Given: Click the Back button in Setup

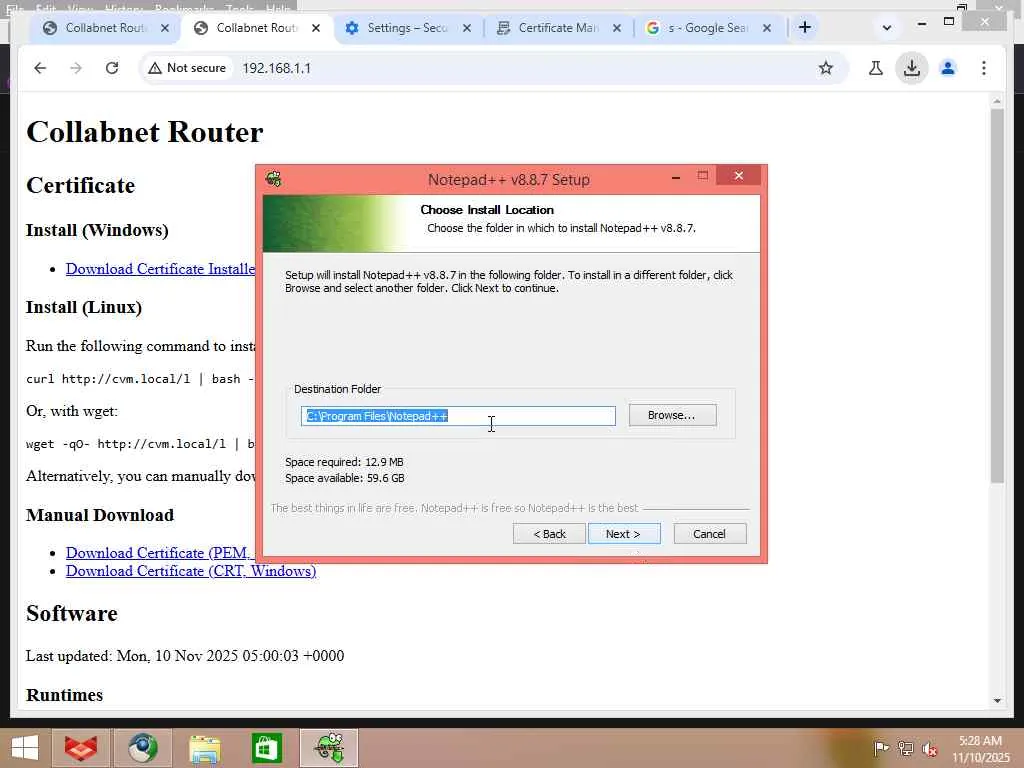Looking at the screenshot, I should click(549, 534).
